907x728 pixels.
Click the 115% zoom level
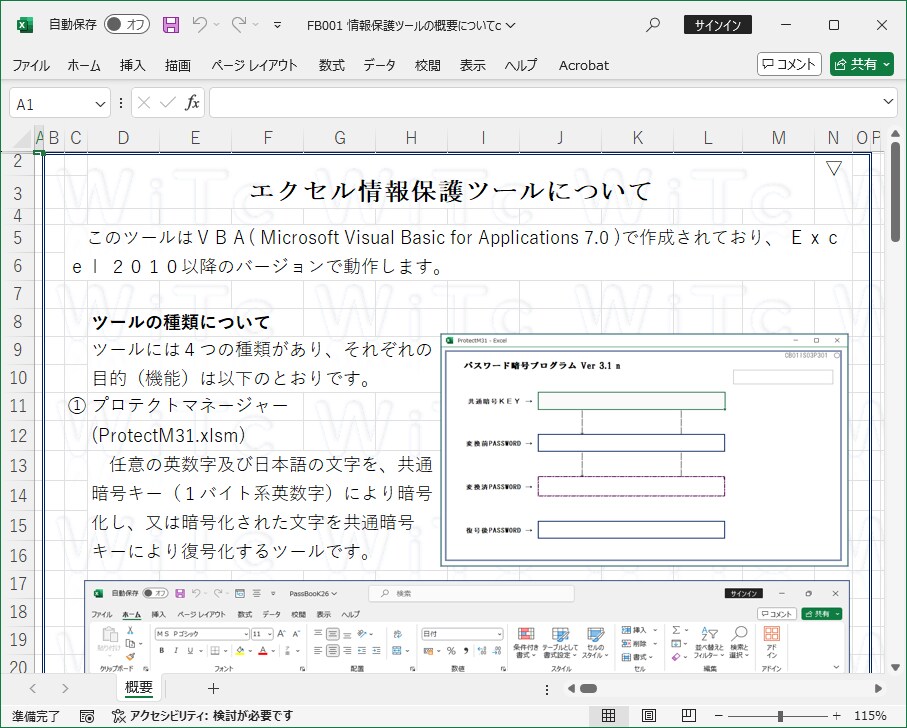click(870, 716)
